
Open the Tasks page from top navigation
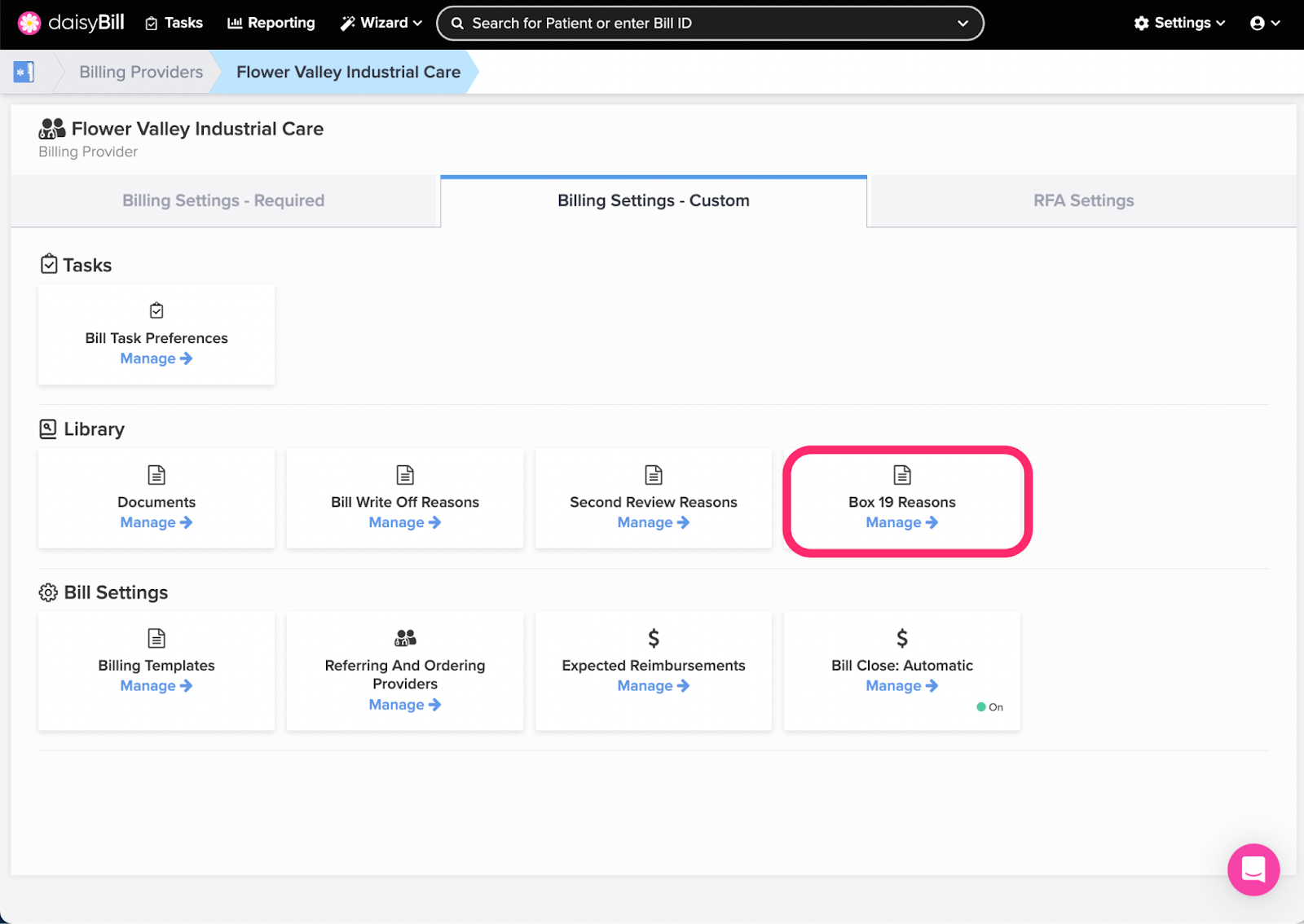(174, 23)
